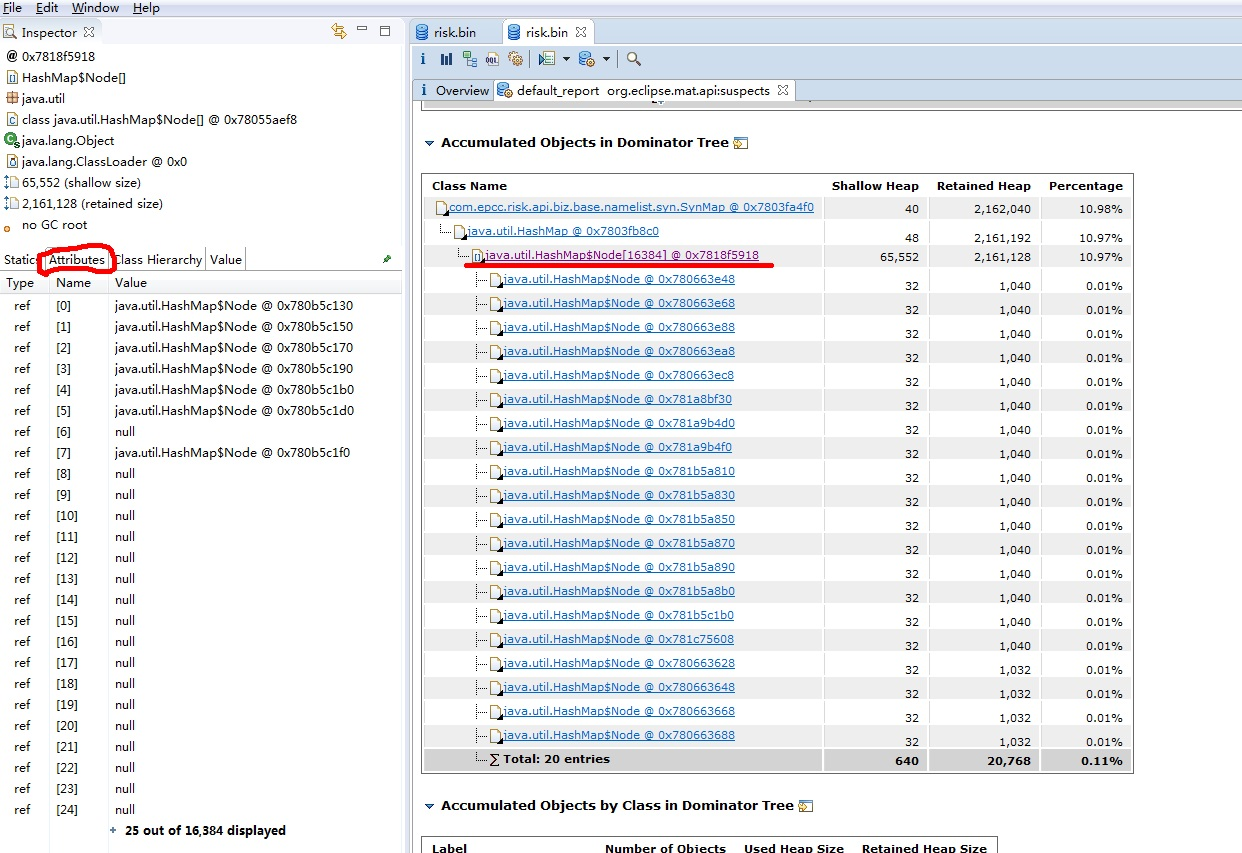Viewport: 1242px width, 853px height.
Task: Open dropdown arrow next to Query Browser icon
Action: point(566,60)
